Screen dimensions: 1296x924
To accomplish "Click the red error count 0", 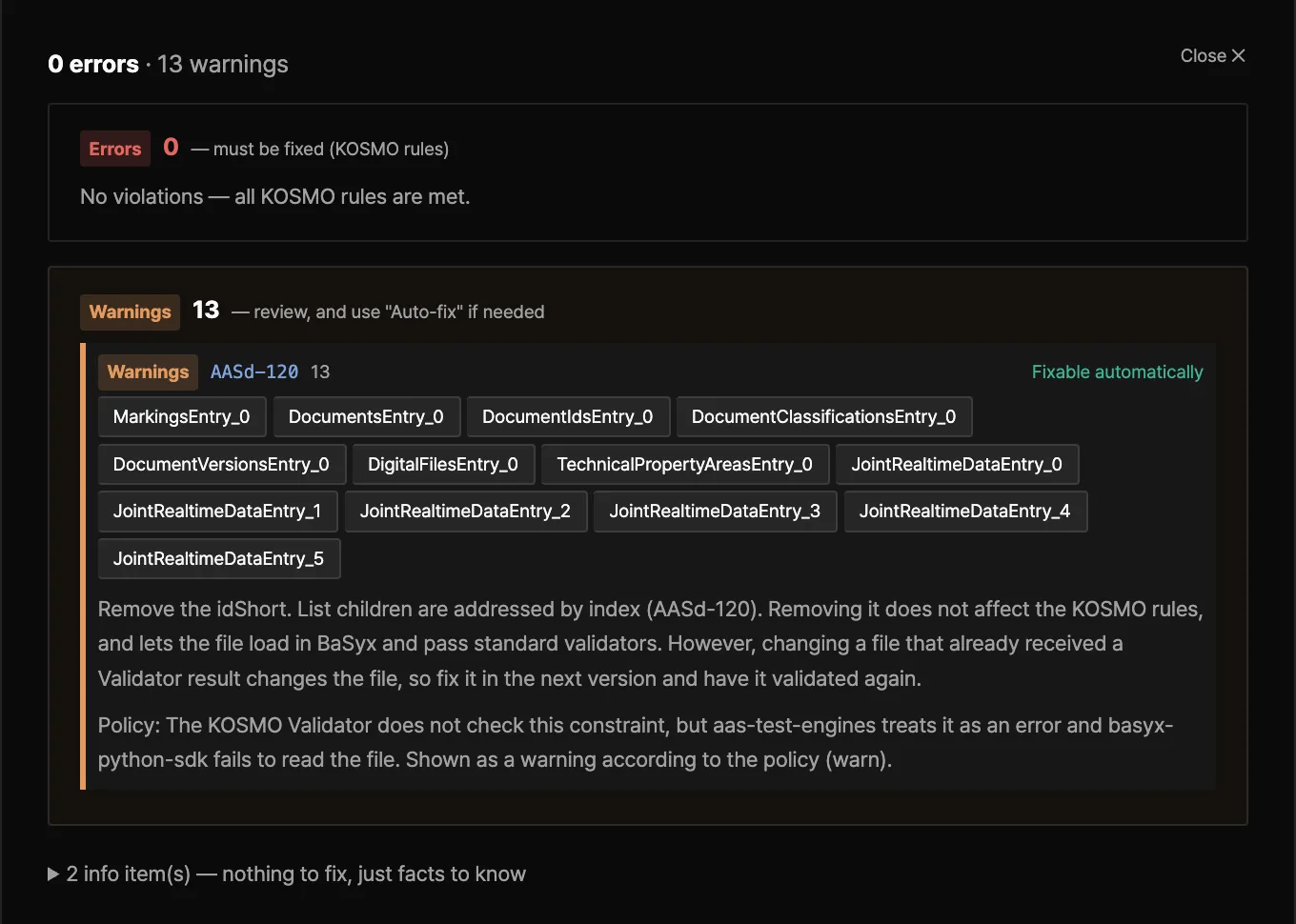I will pyautogui.click(x=171, y=147).
